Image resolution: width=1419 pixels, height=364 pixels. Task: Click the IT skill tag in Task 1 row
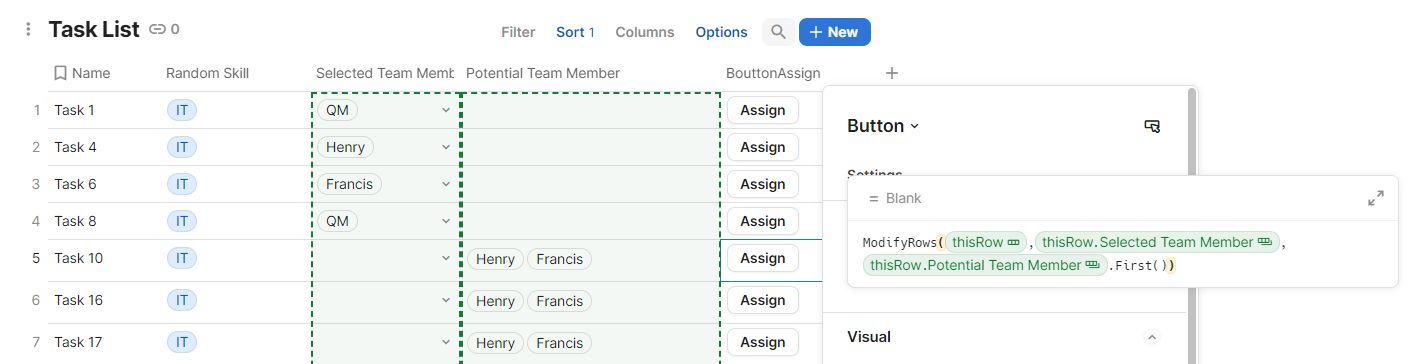182,110
